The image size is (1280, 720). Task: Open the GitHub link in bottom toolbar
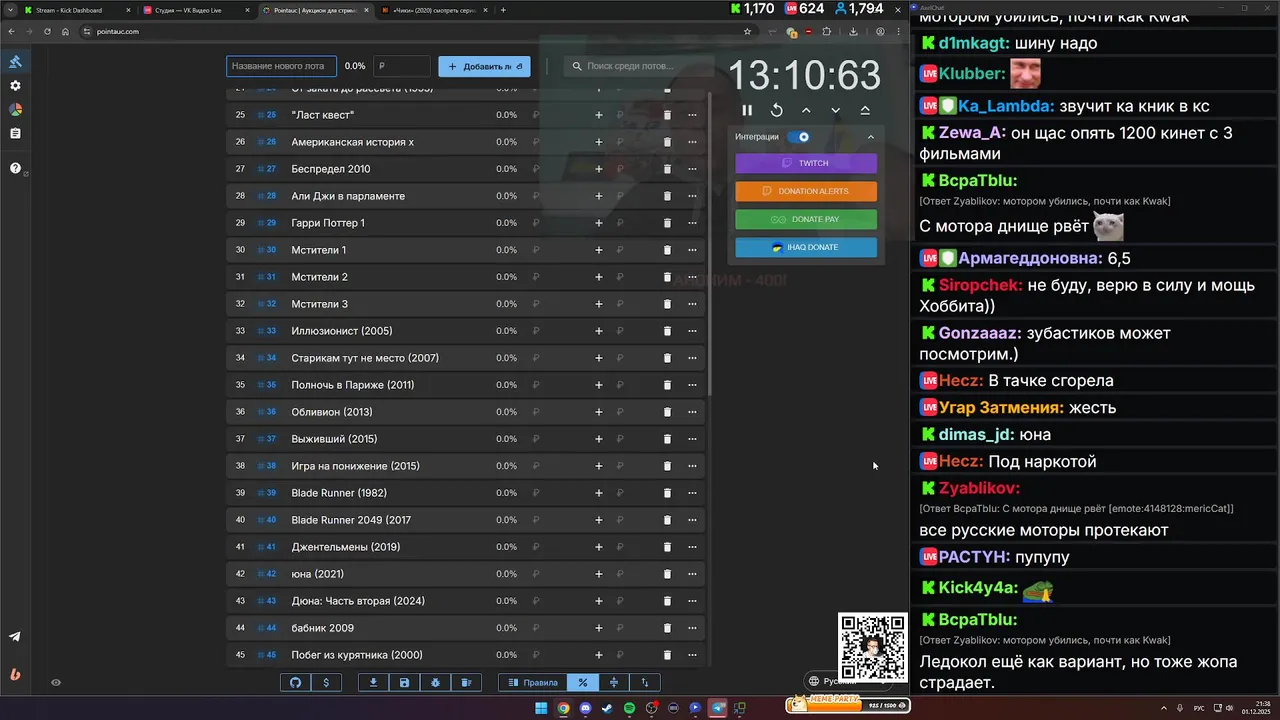tap(295, 682)
